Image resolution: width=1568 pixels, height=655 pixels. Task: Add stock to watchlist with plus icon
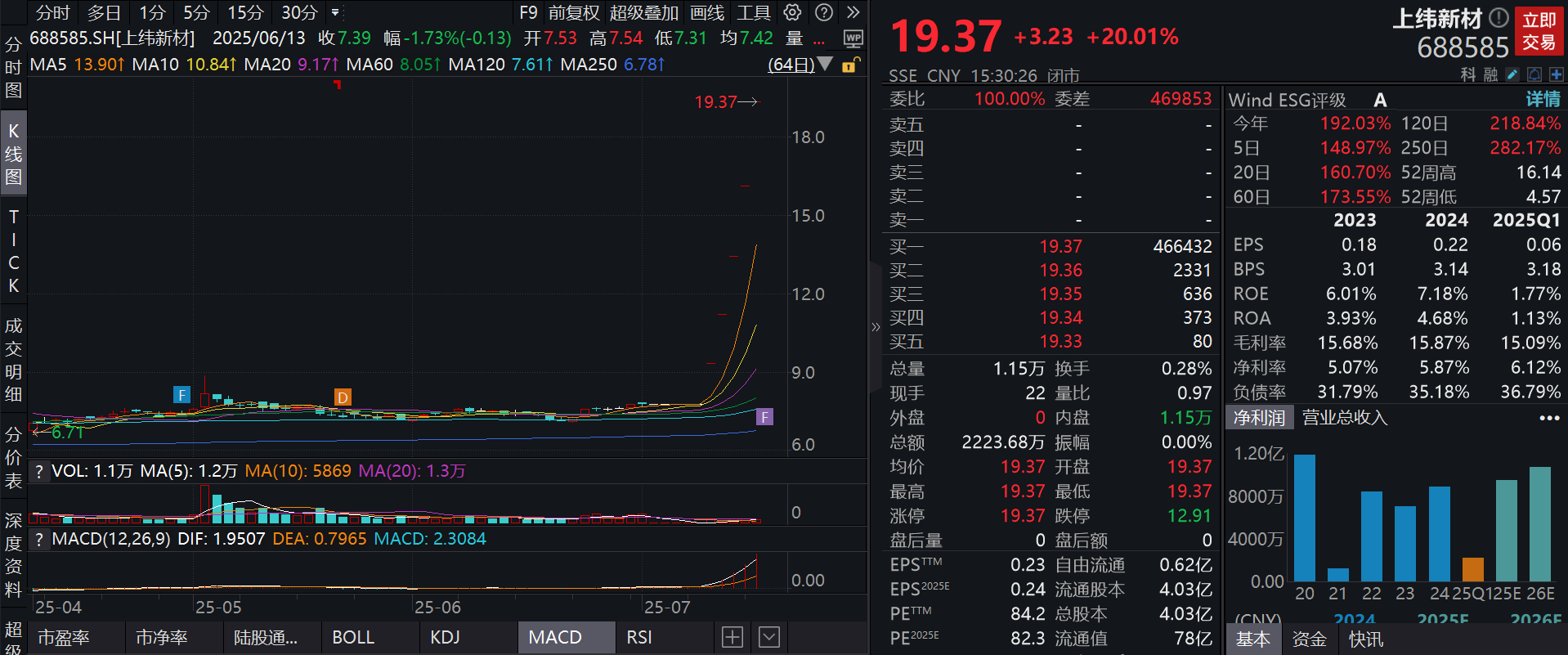1556,74
